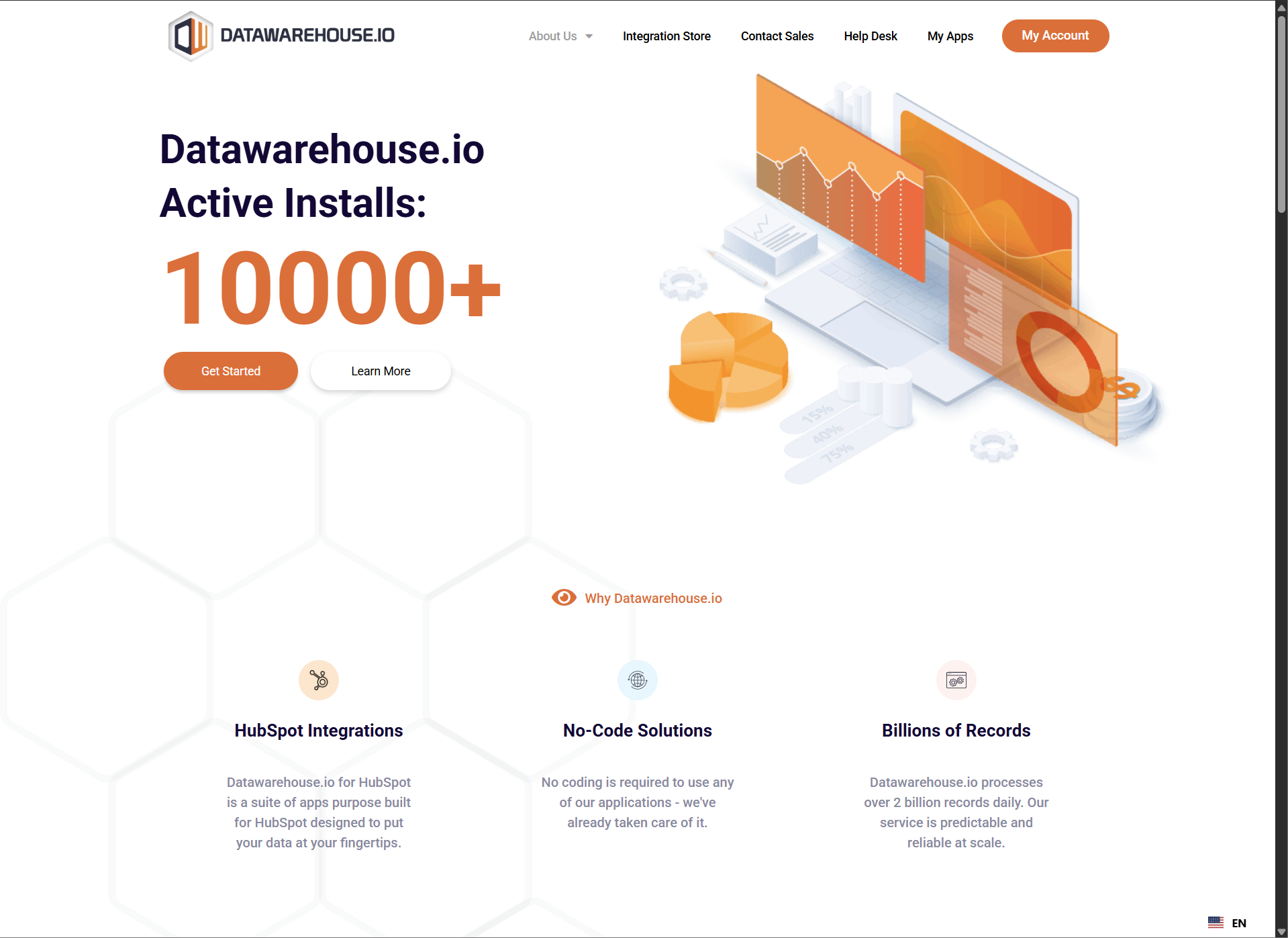Click the No-Code Solutions description paragraph
Viewport: 1288px width, 938px height.
coord(638,802)
